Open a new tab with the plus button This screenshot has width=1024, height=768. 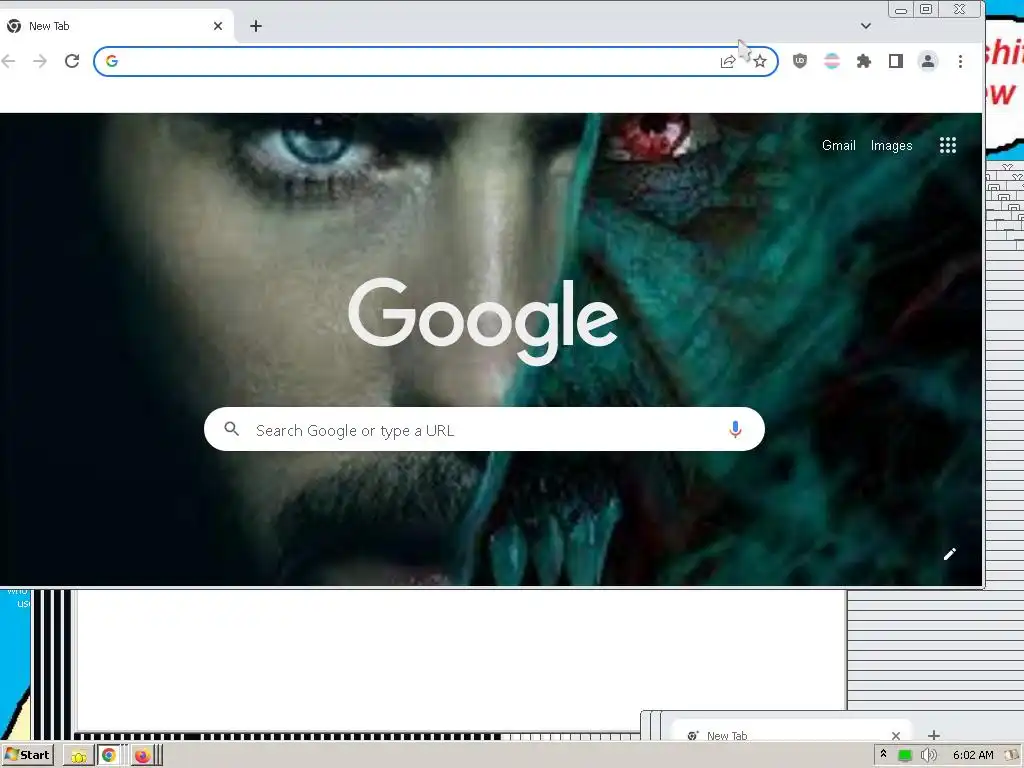point(256,26)
